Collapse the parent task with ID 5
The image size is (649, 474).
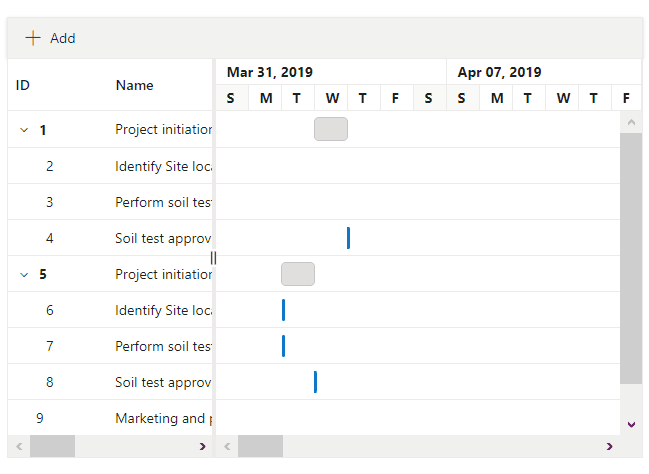click(x=24, y=274)
